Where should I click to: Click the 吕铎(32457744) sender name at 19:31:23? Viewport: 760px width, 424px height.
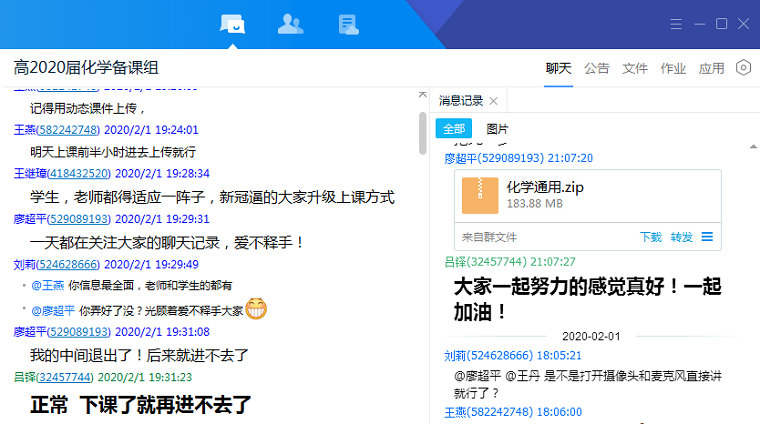[x=53, y=377]
